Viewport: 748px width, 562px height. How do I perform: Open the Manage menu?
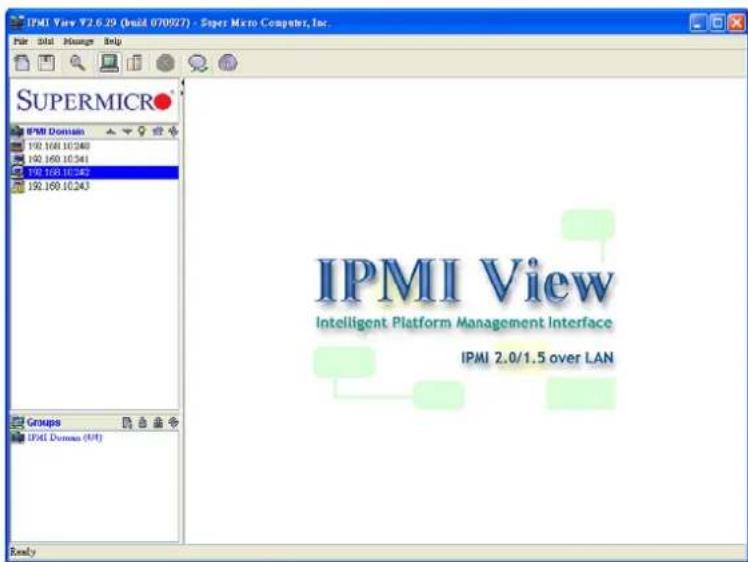tap(79, 42)
